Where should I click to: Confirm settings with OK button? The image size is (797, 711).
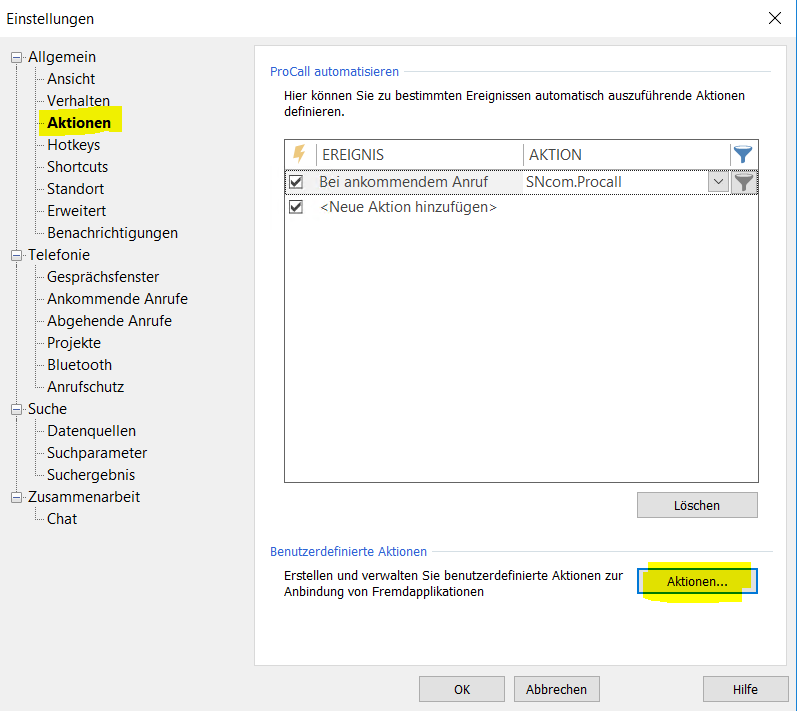pyautogui.click(x=461, y=689)
